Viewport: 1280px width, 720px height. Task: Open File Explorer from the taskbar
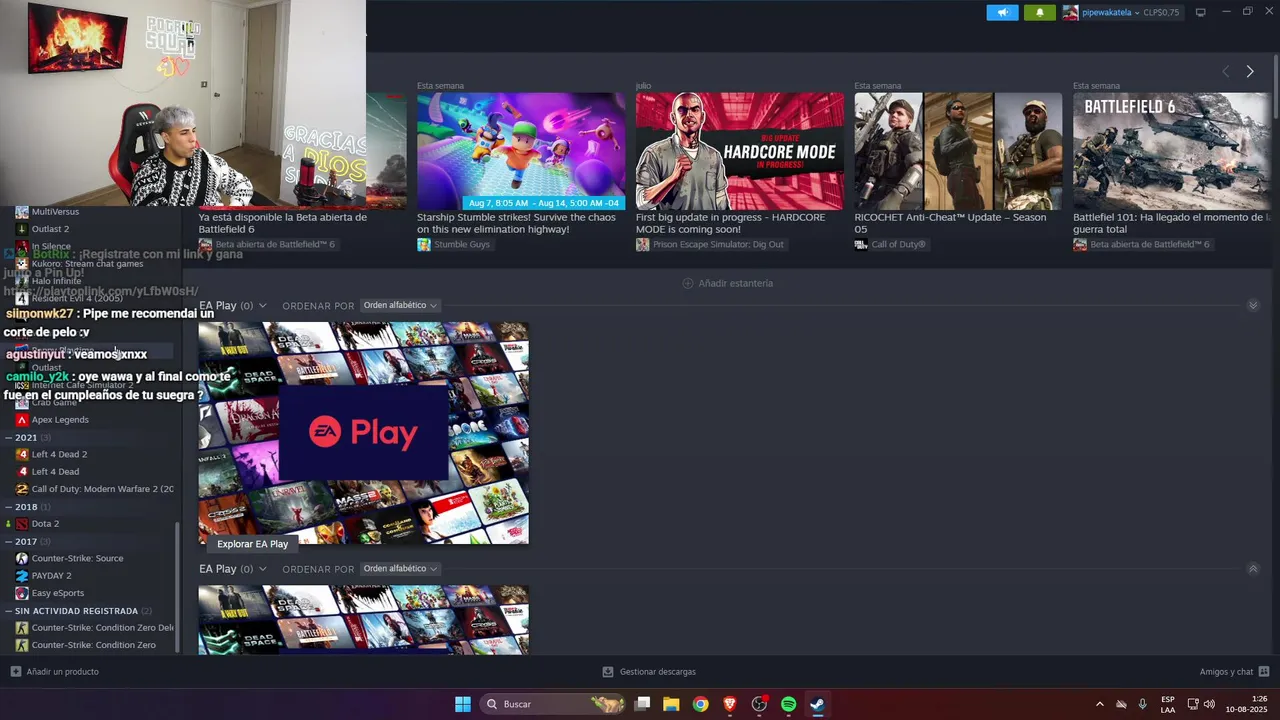tap(671, 704)
